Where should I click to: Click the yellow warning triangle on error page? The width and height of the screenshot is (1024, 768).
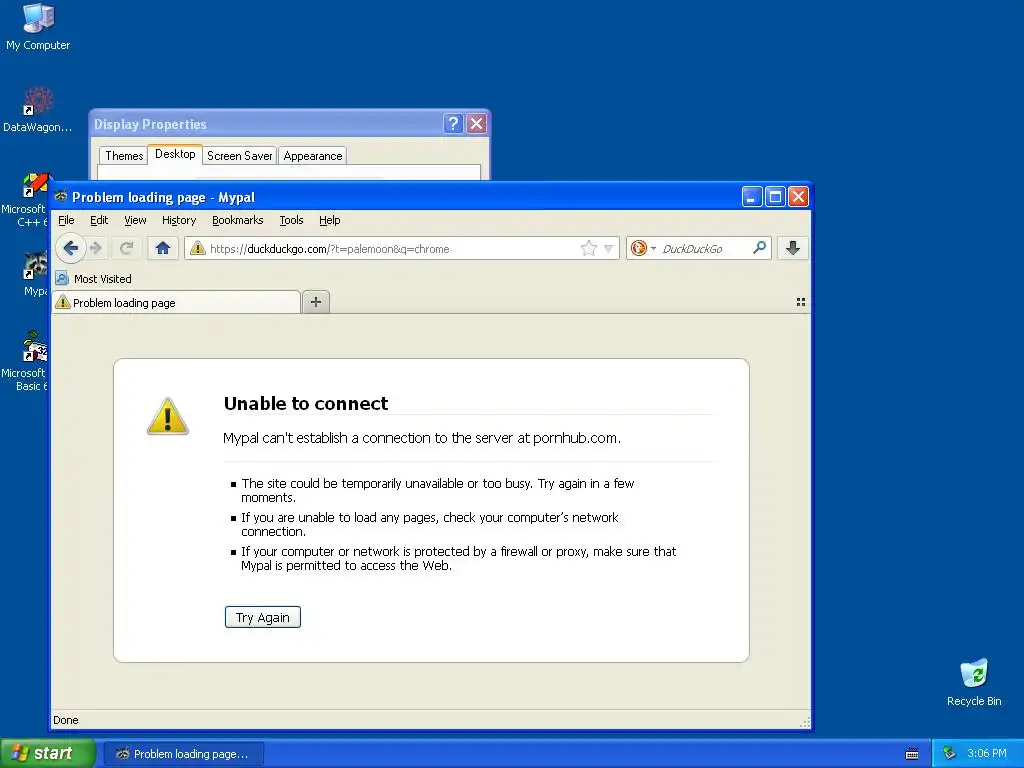(168, 416)
